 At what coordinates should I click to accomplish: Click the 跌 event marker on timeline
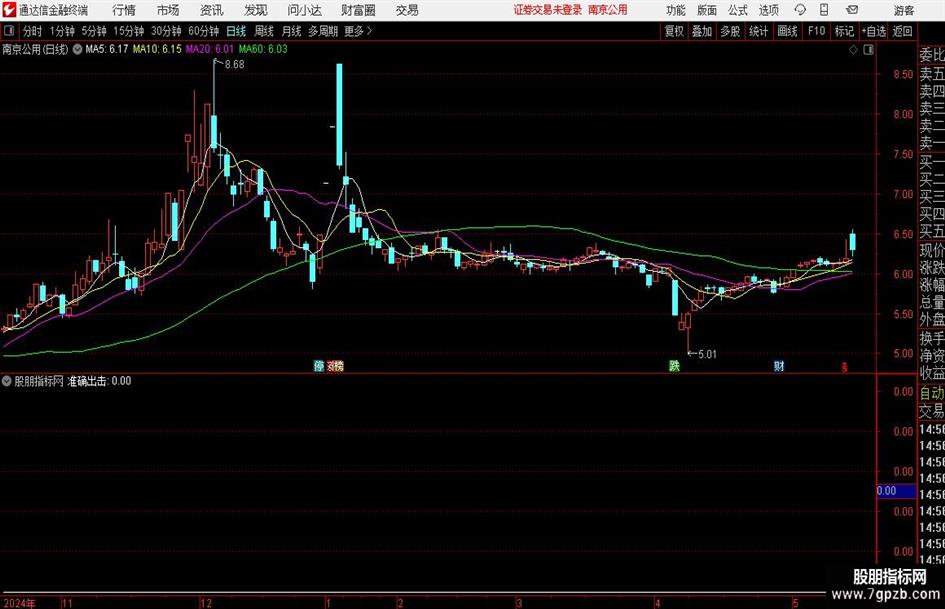(674, 366)
